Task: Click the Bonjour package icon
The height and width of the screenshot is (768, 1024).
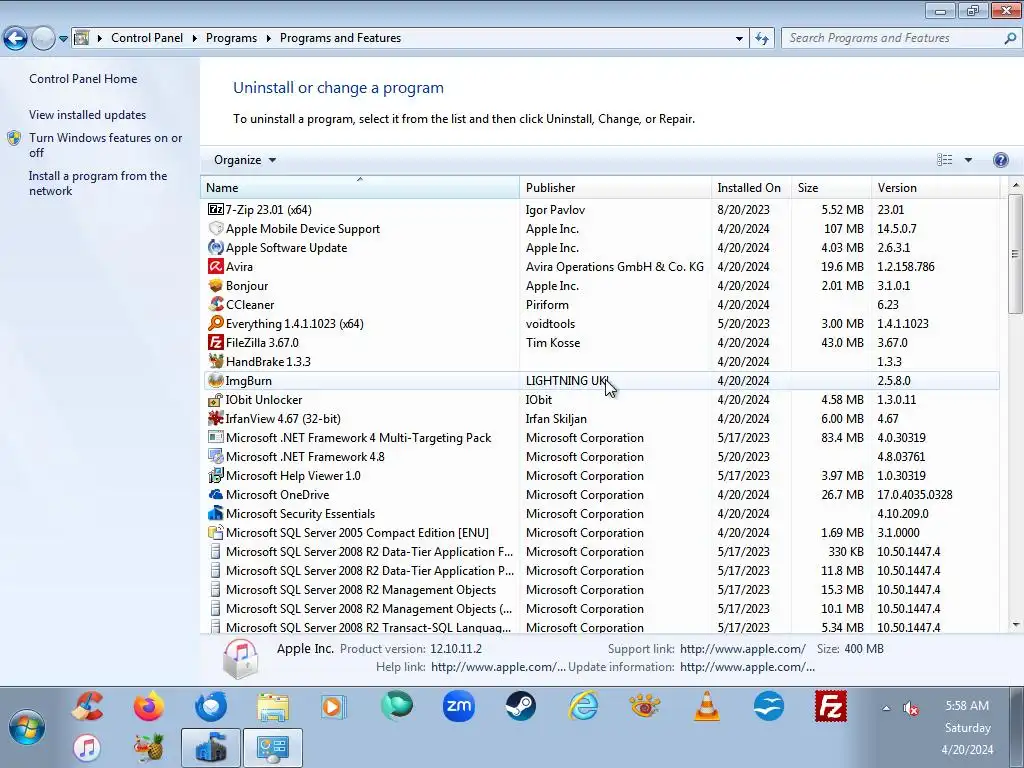Action: click(216, 285)
